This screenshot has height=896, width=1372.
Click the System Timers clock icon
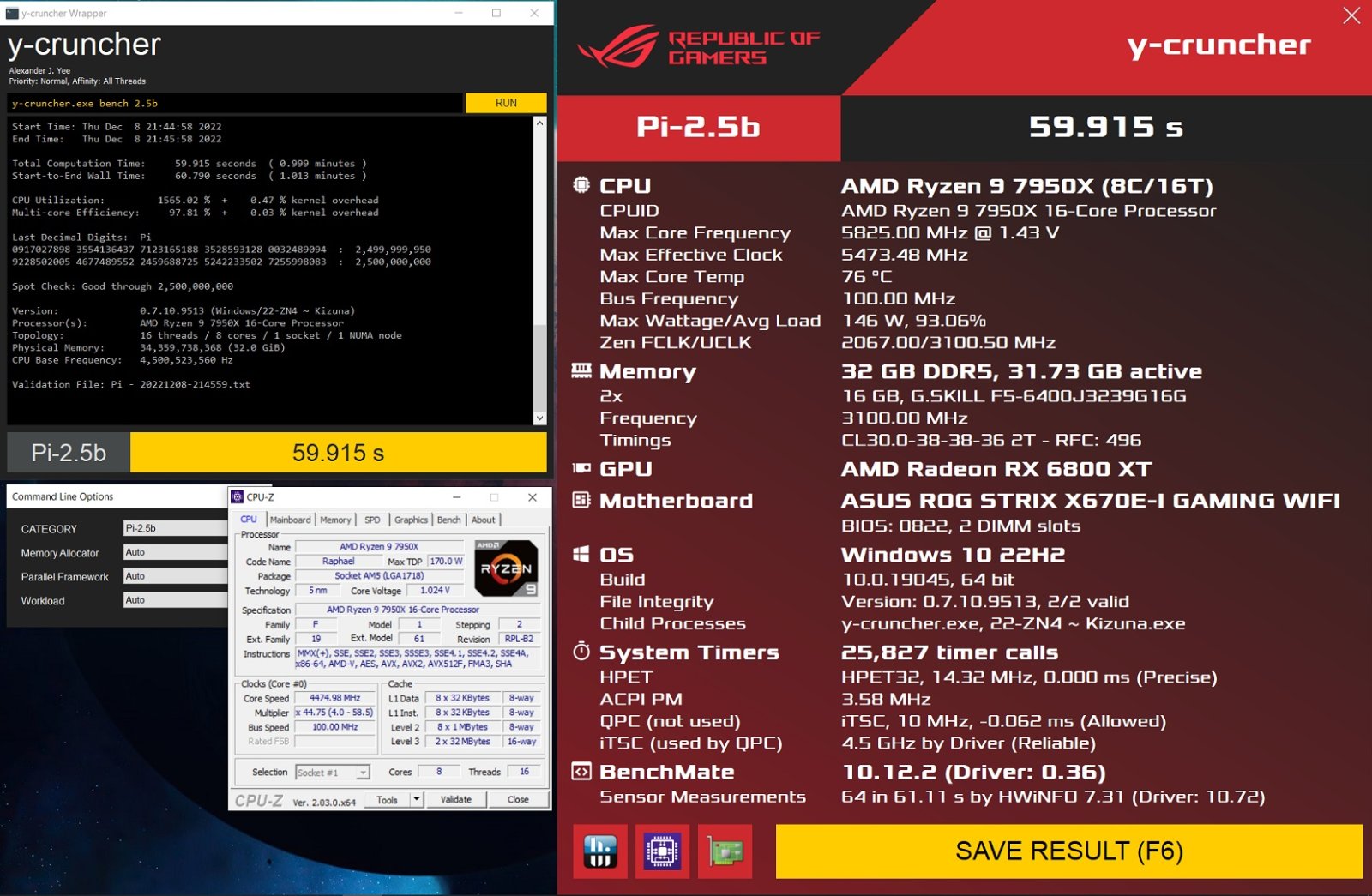[581, 652]
